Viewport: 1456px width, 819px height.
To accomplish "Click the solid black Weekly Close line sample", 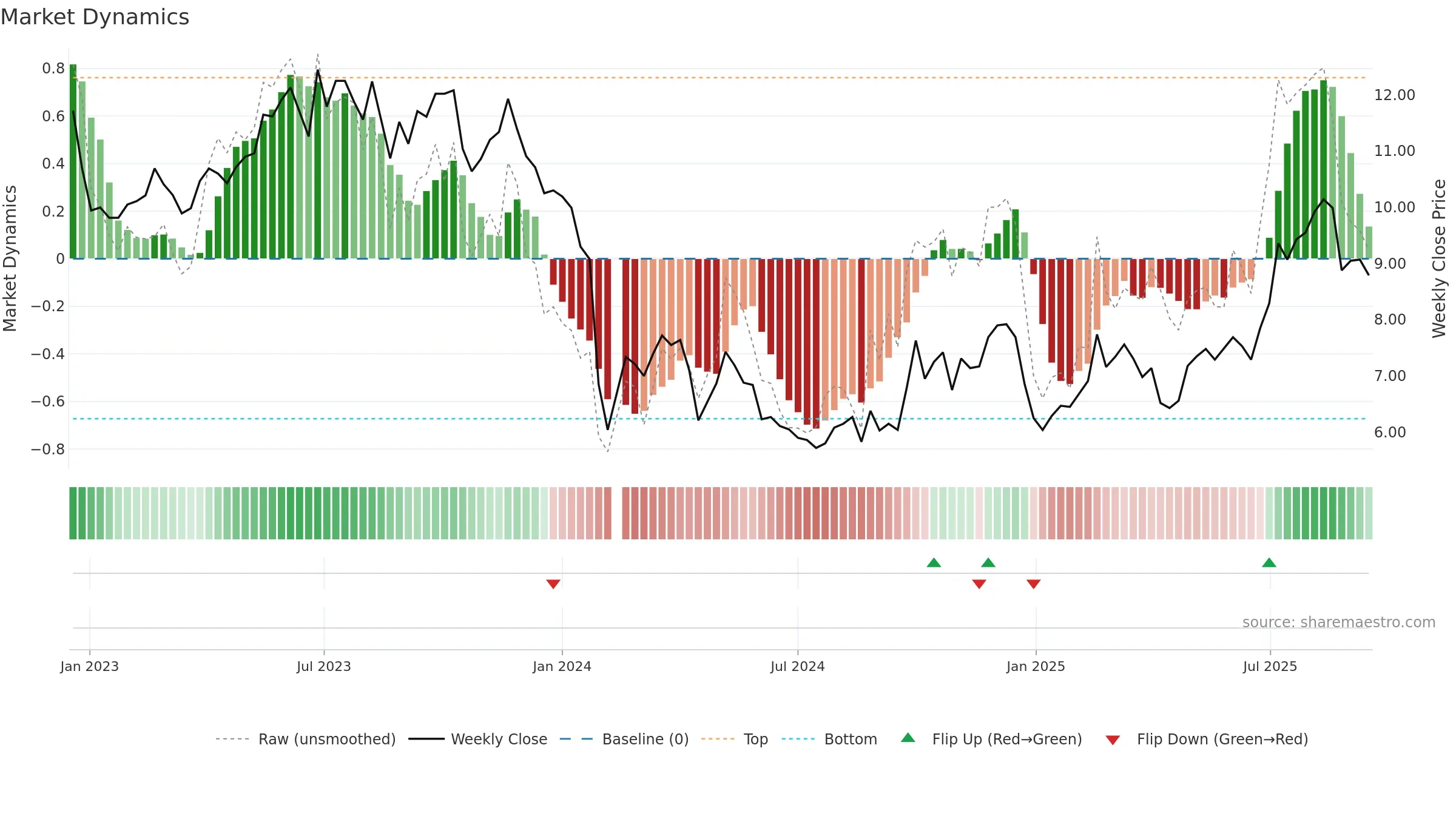I will coord(426,739).
